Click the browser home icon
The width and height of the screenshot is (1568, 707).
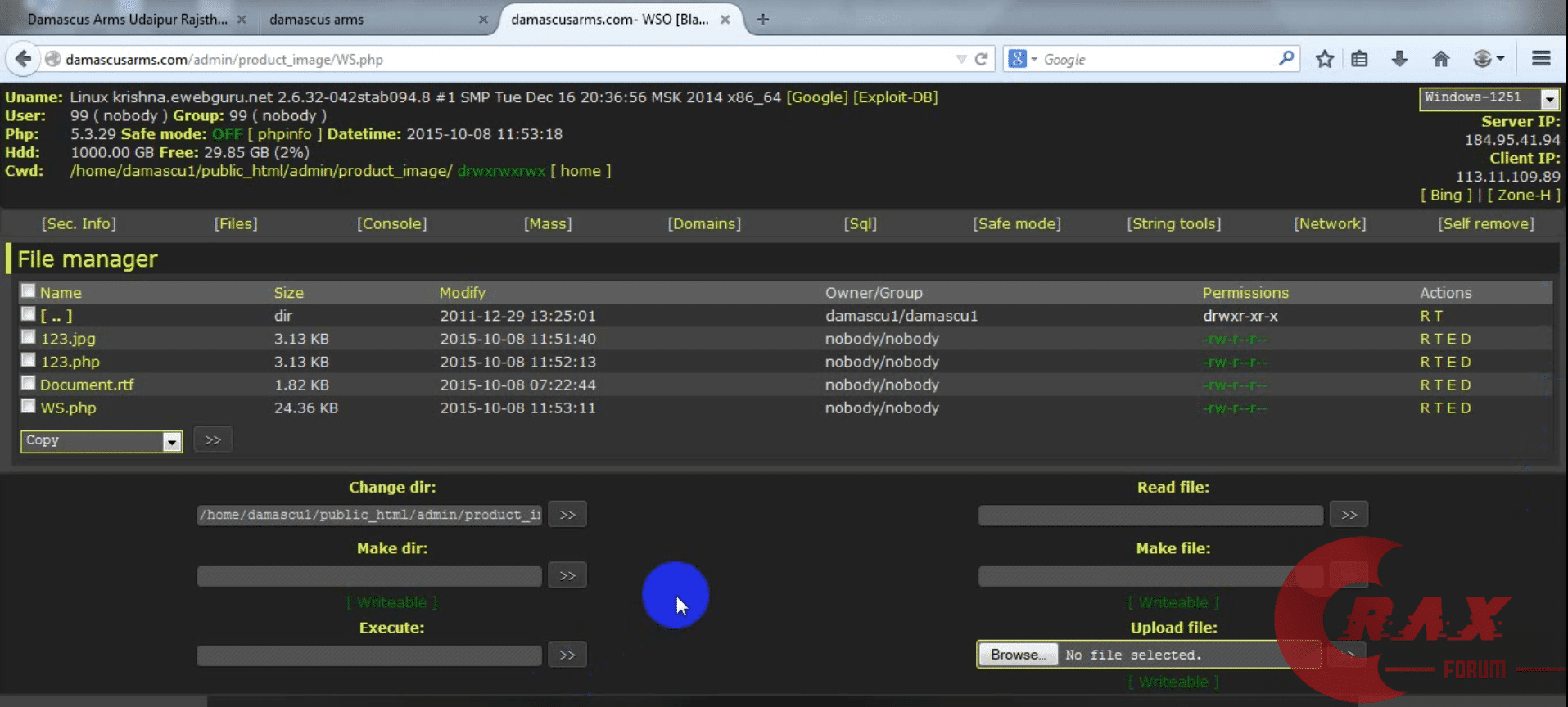click(1441, 59)
